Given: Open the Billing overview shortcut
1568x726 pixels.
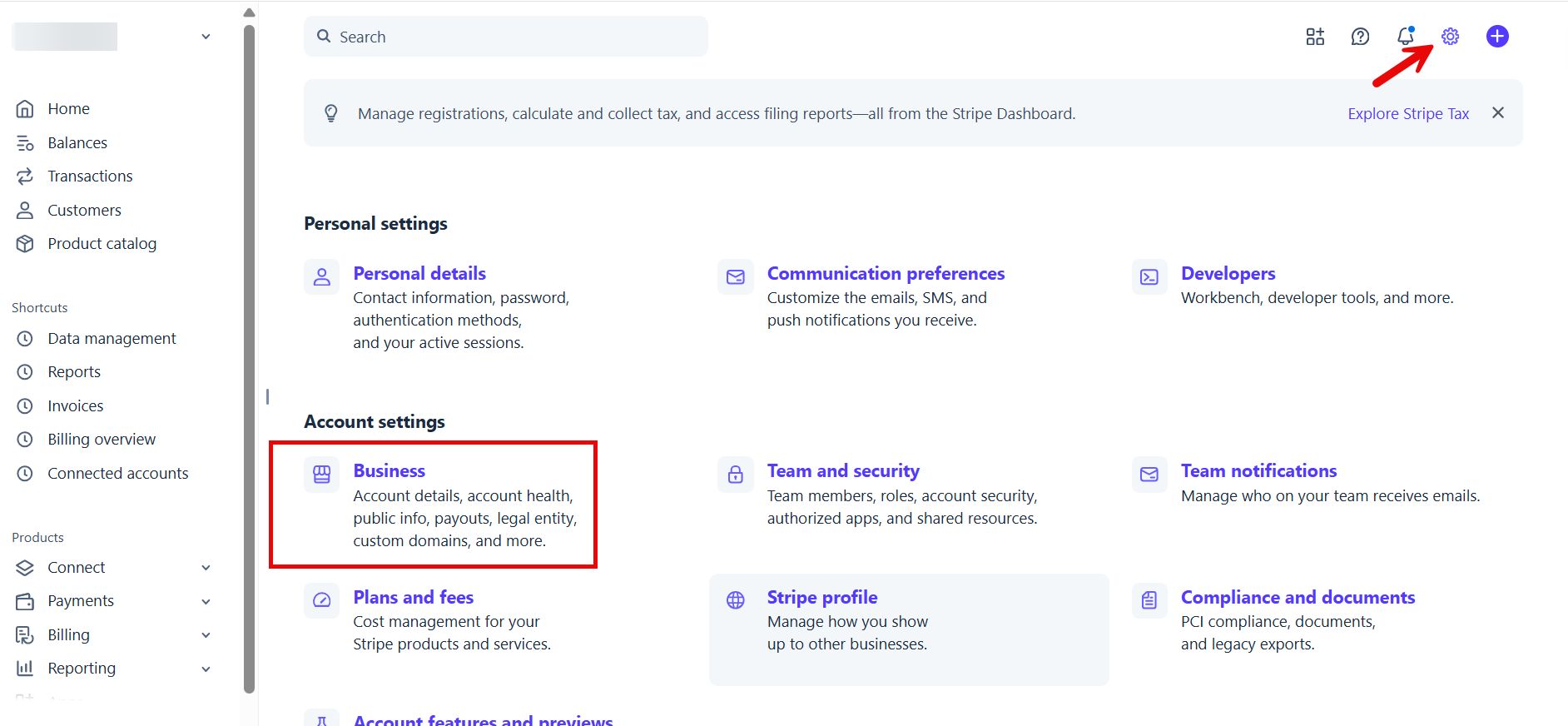Looking at the screenshot, I should pyautogui.click(x=102, y=440).
